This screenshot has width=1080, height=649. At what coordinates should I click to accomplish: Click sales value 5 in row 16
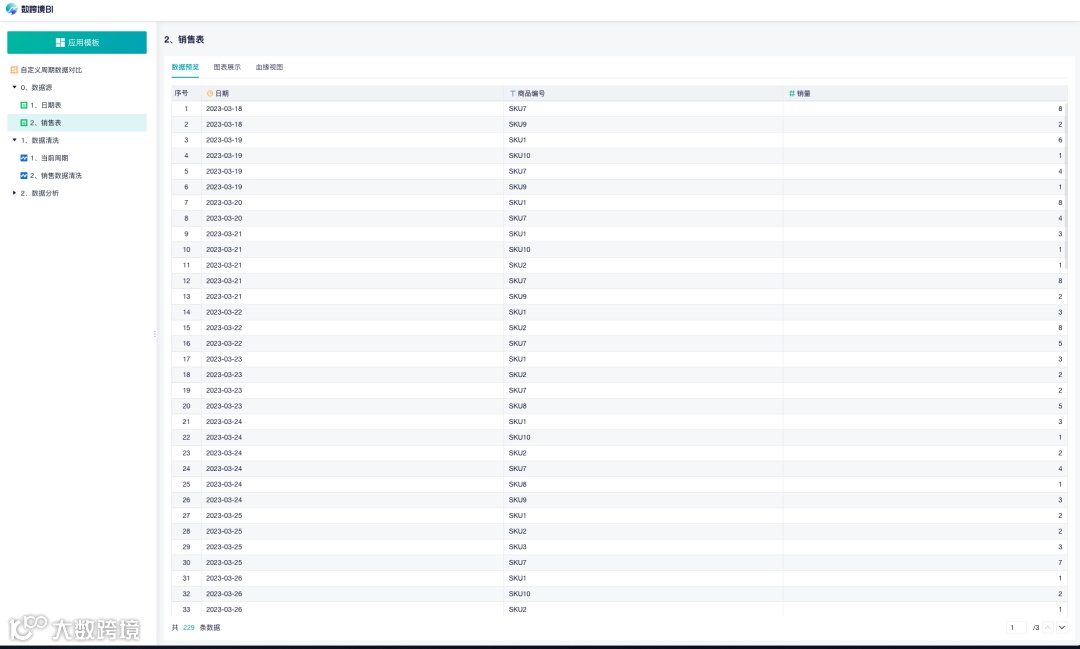(1060, 343)
